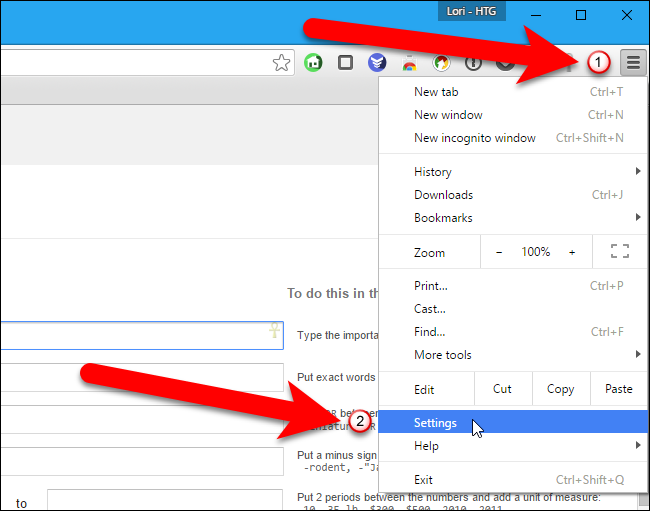Minimize the Chrome window

tap(536, 16)
